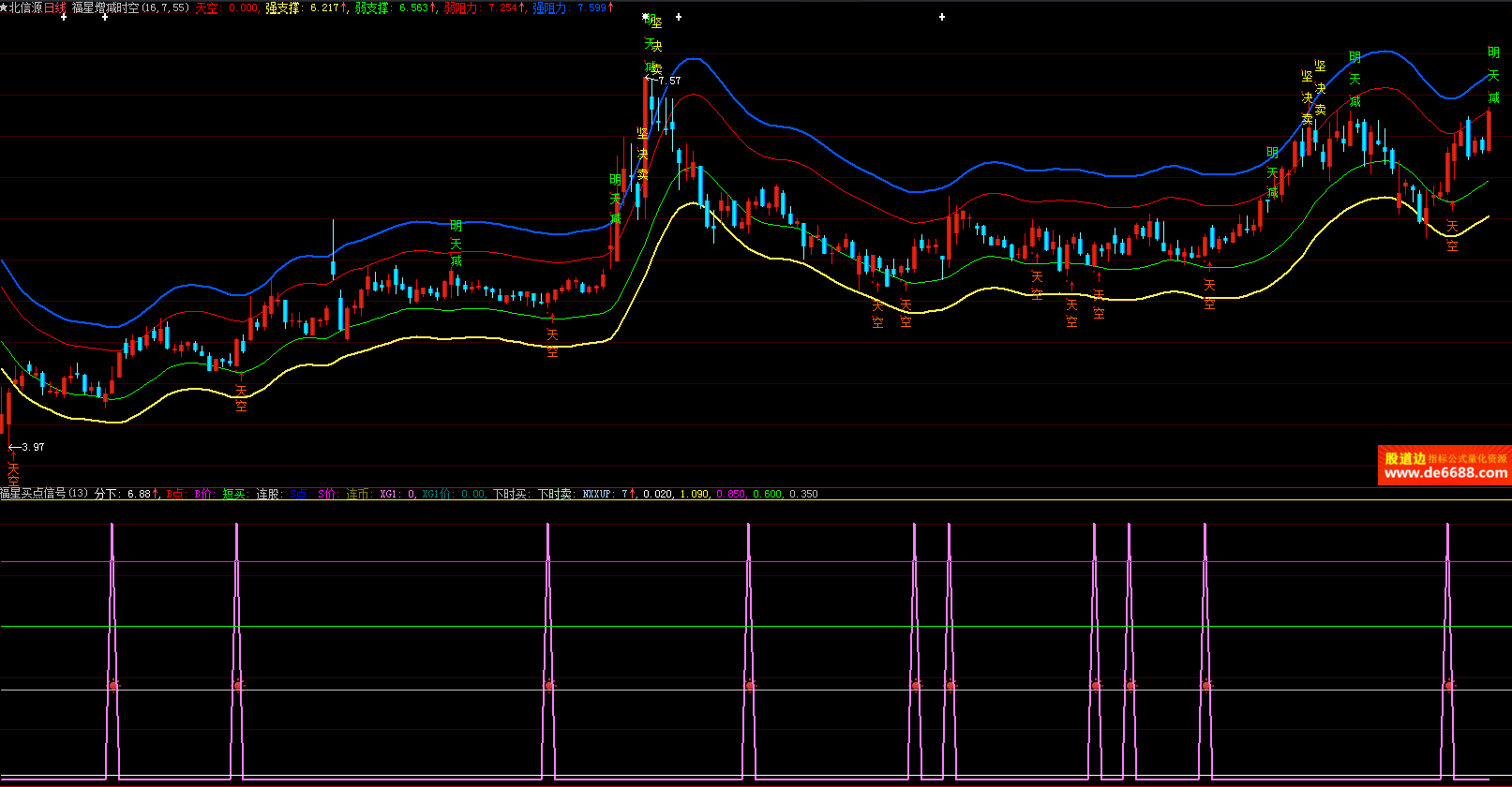Viewport: 1512px width, 787px height.
Task: Click the rightmost white plus marker at top
Action: click(942, 17)
